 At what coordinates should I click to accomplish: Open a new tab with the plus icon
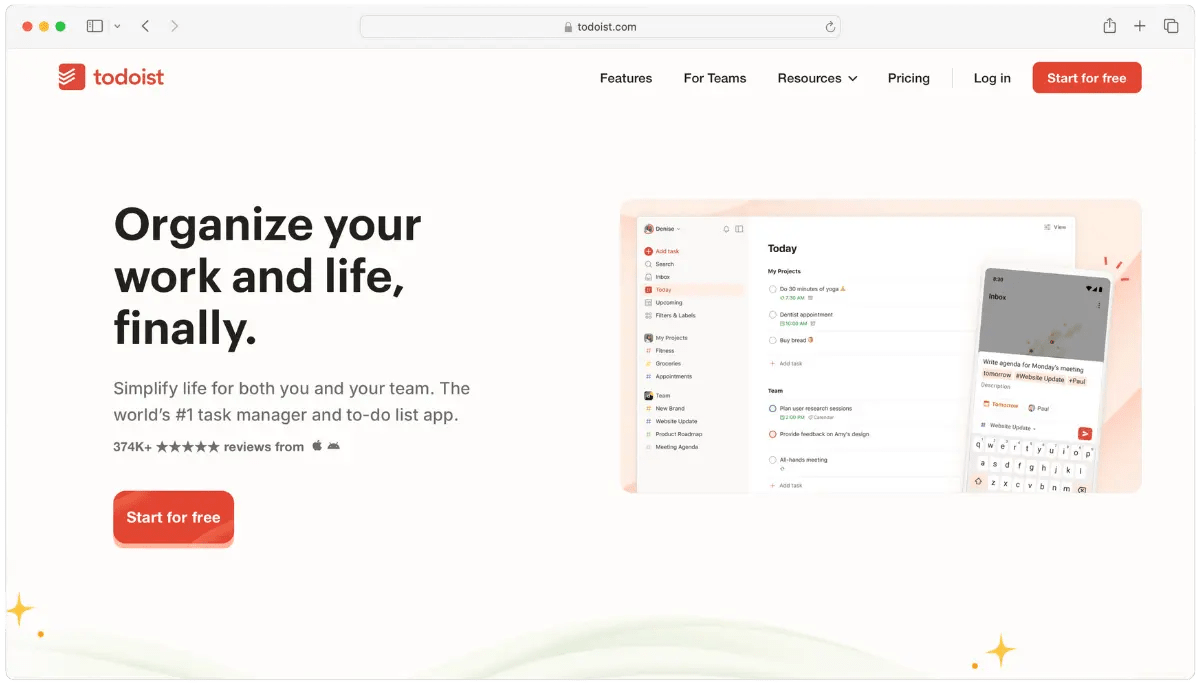coord(1140,26)
